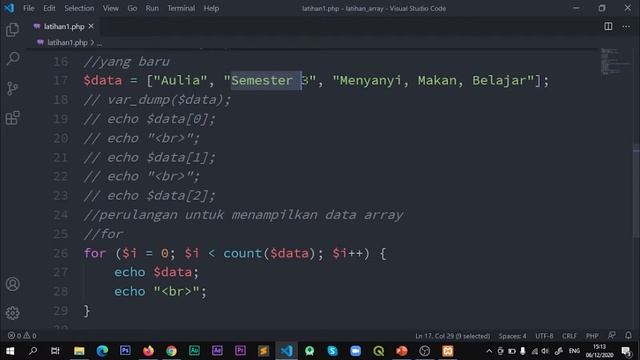Click the VS Code logo icon

9,8
